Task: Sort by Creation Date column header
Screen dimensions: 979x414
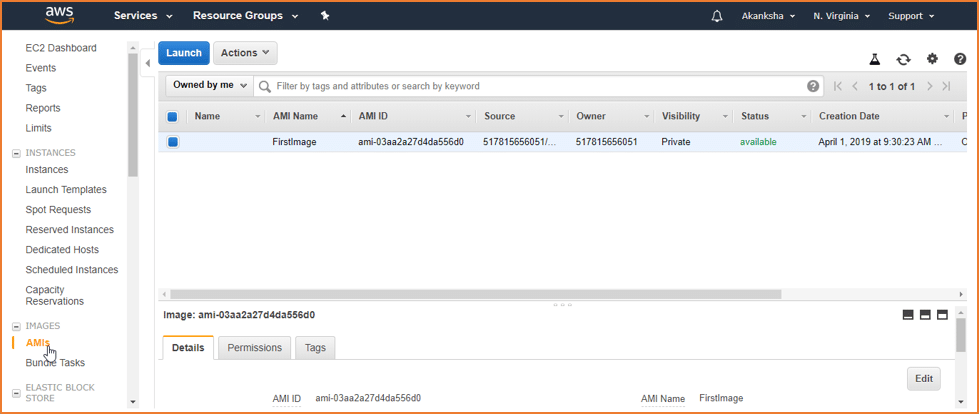Action: 849,116
